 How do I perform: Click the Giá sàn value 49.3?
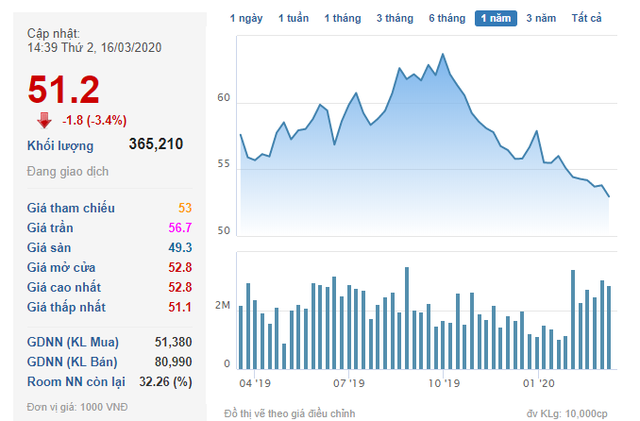click(180, 247)
